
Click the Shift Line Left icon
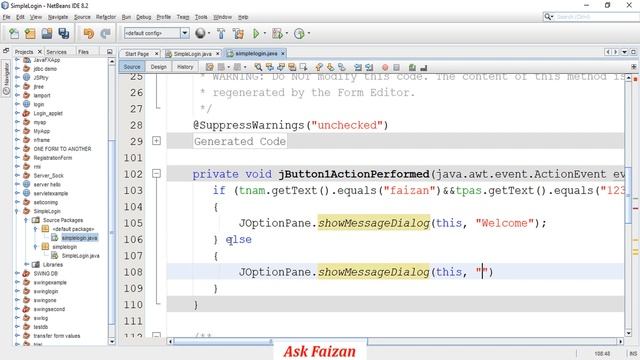[x=358, y=67]
